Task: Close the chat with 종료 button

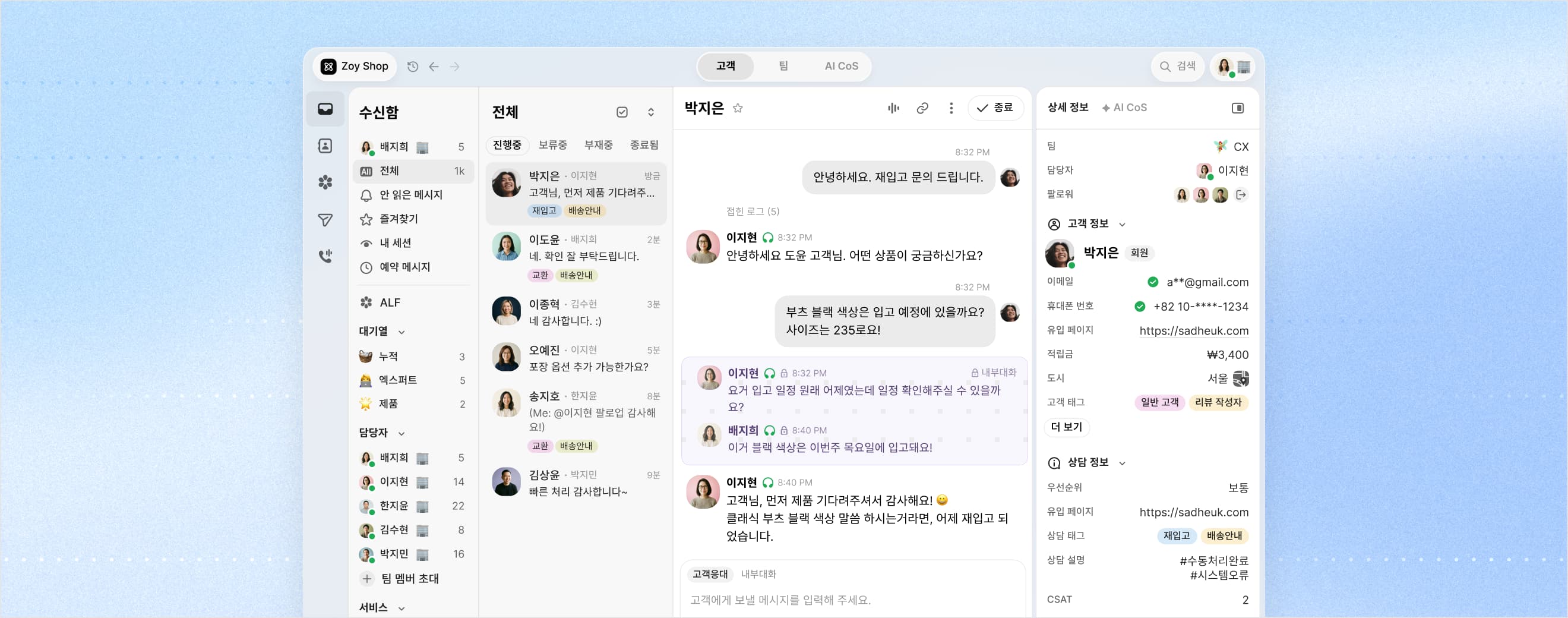Action: click(995, 108)
